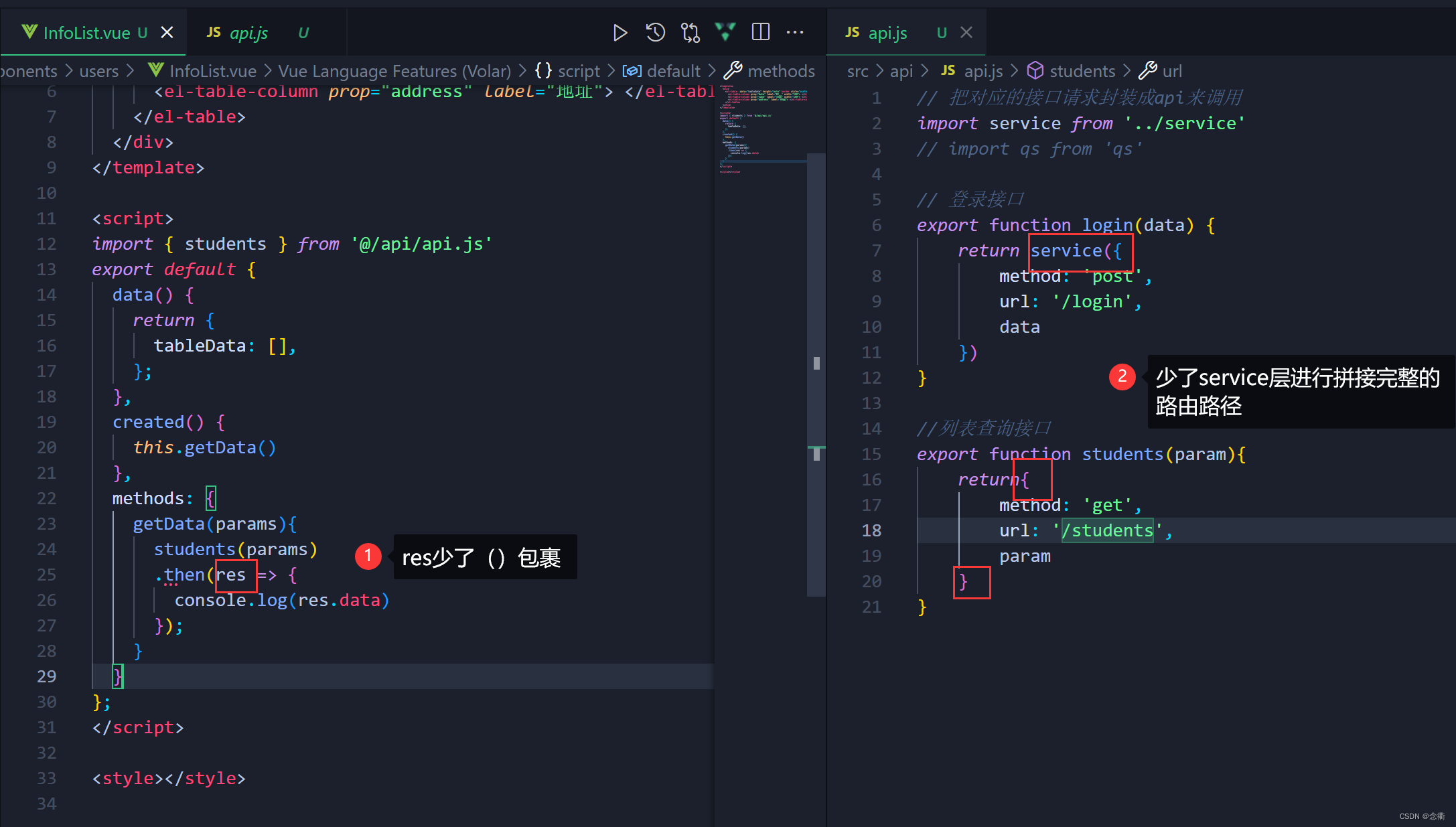Select the InfoList.vue editor tab
This screenshot has width=1456, height=827.
(86, 33)
